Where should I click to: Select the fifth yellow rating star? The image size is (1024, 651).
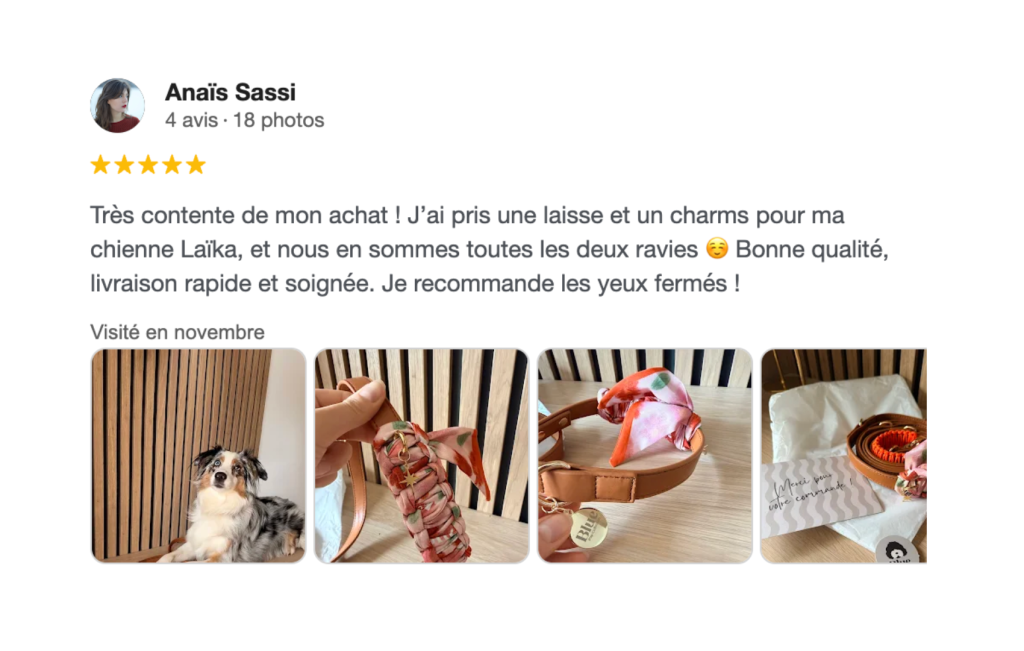(196, 165)
